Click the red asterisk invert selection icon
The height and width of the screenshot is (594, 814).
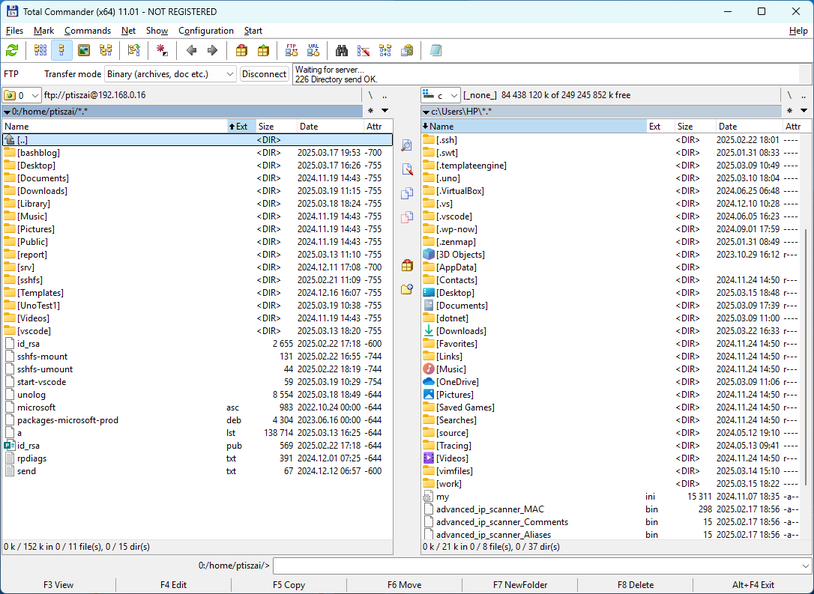(x=162, y=50)
